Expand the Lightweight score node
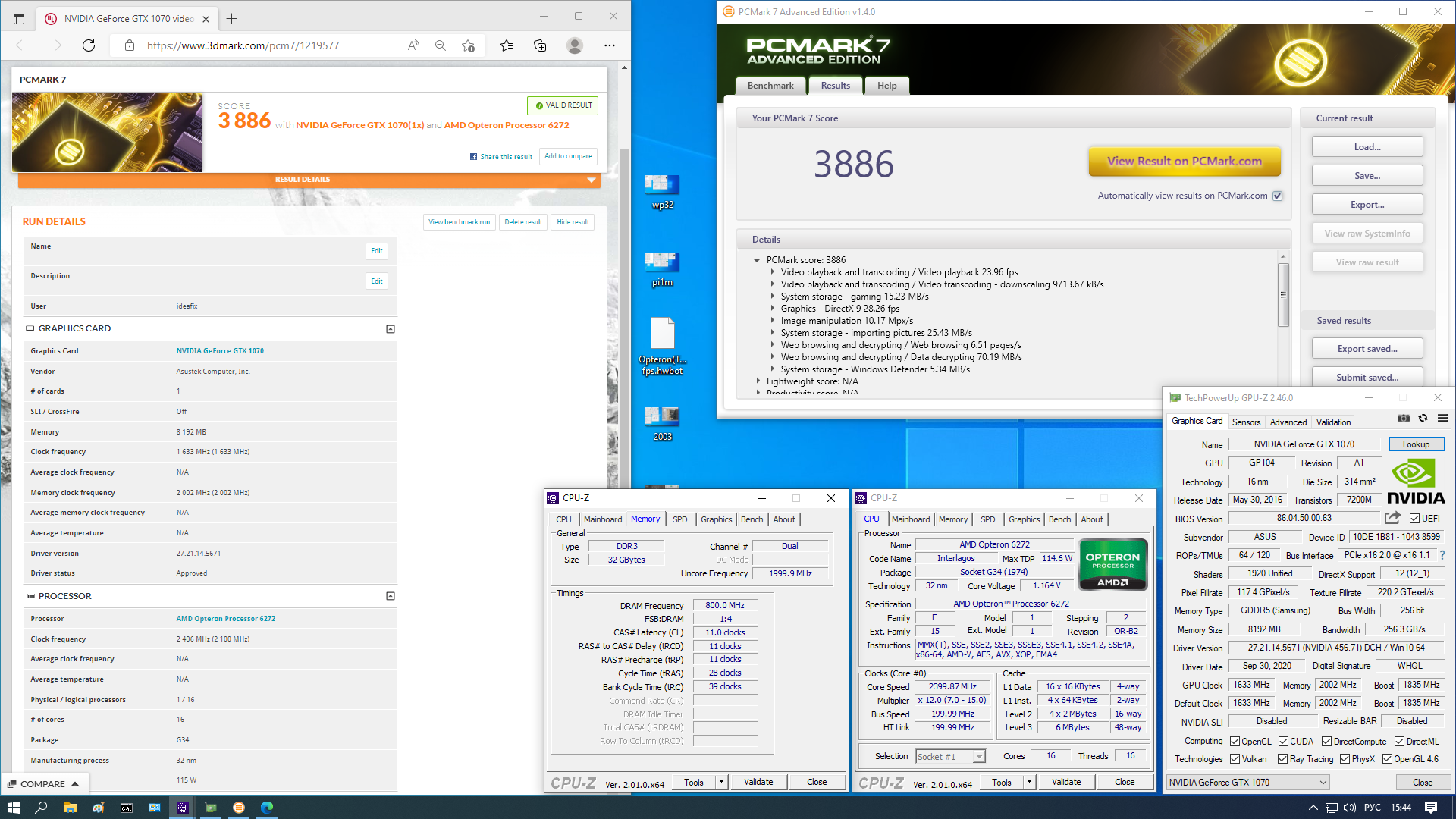This screenshot has width=1456, height=819. pos(758,381)
